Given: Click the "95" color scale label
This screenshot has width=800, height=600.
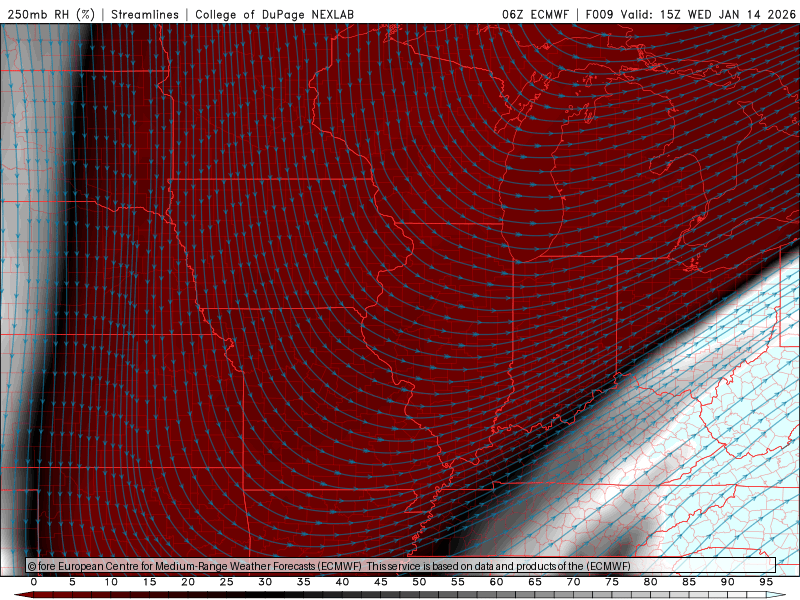Looking at the screenshot, I should pos(766,582).
